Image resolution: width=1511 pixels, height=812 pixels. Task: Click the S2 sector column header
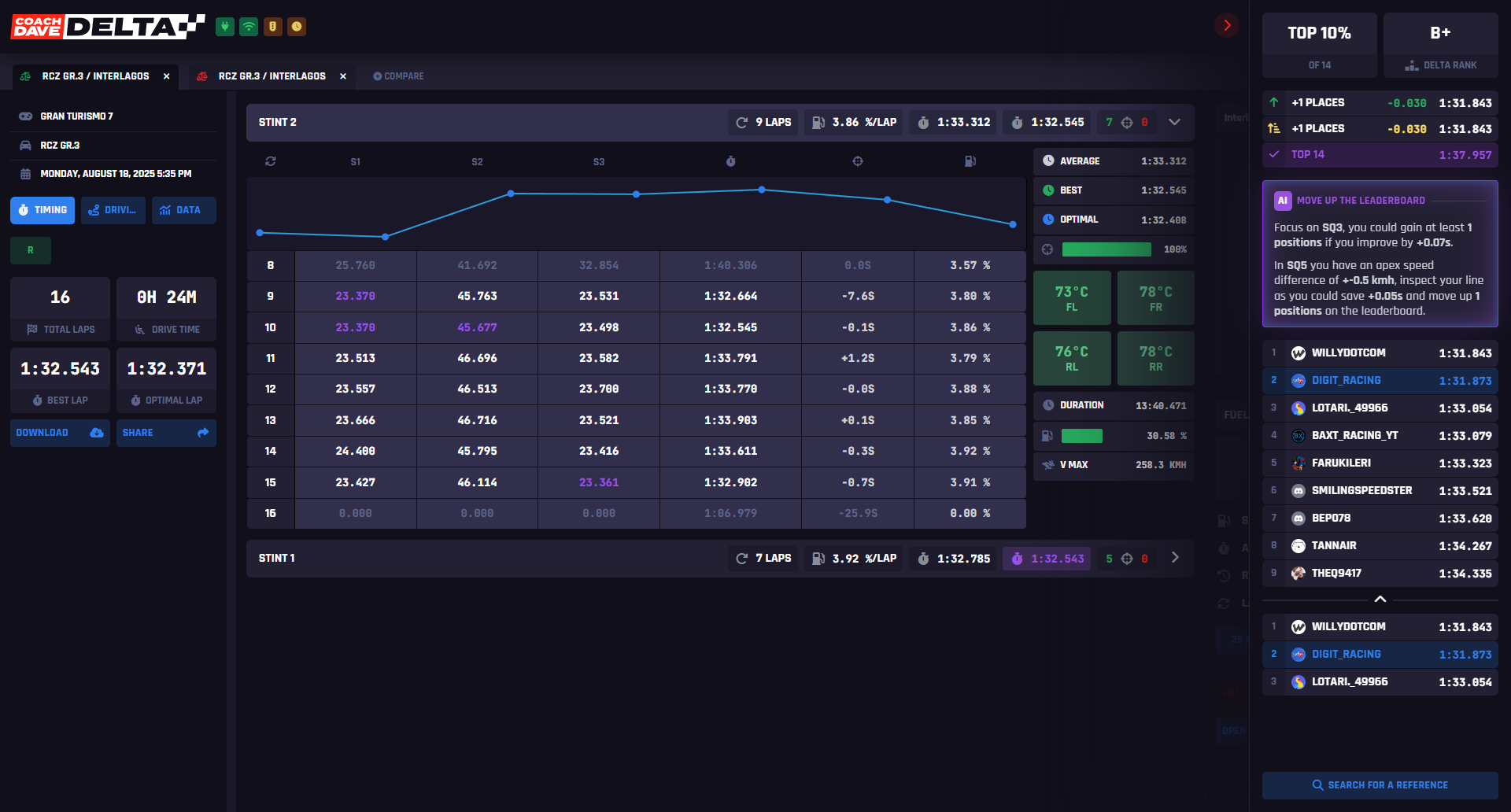pos(478,161)
